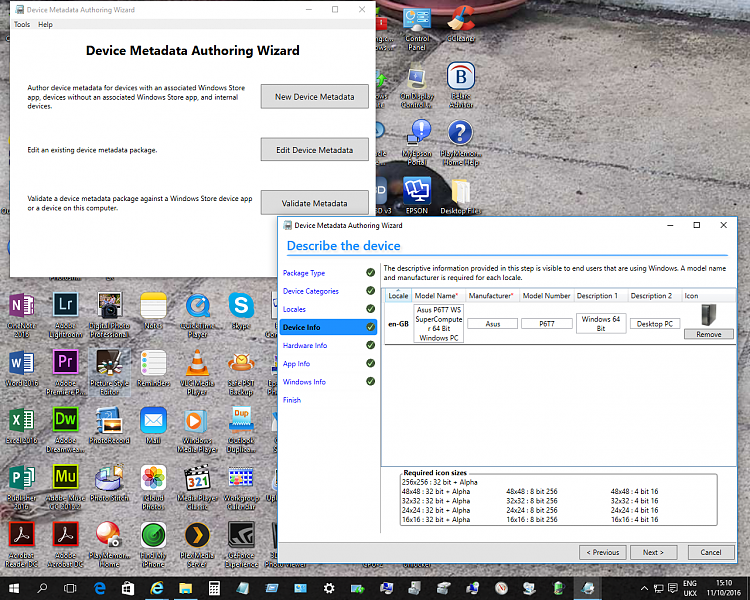
Task: Open the Tools menu
Action: [x=22, y=24]
